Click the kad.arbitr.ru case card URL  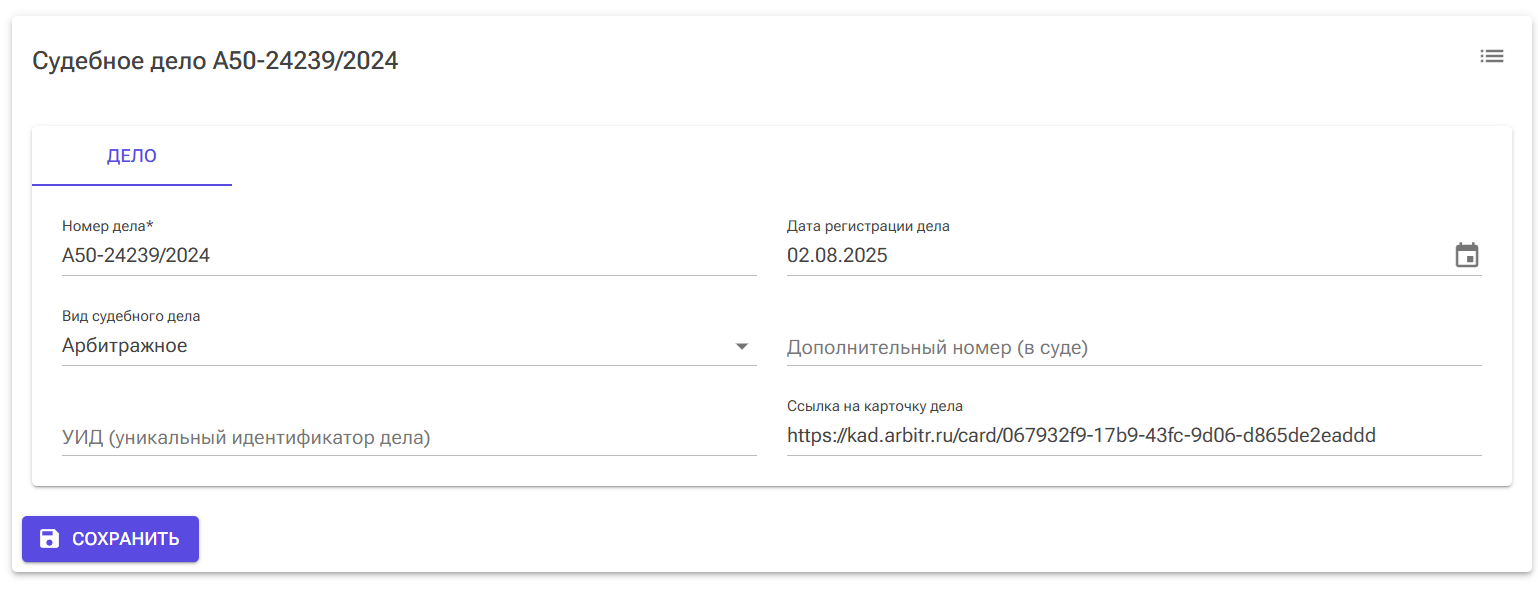[x=1081, y=436]
